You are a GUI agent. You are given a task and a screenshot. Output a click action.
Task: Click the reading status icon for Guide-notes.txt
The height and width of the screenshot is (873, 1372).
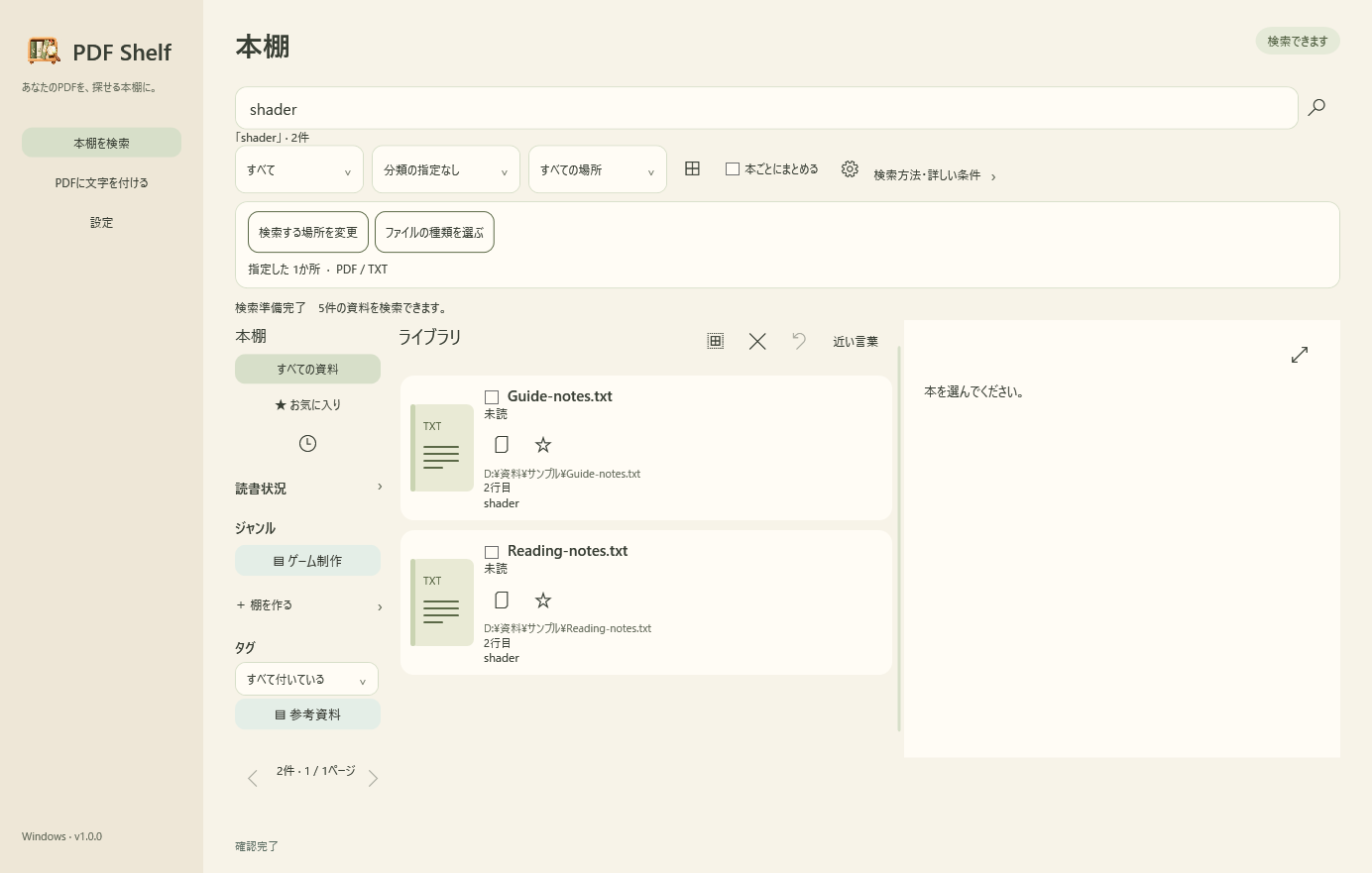pos(502,445)
